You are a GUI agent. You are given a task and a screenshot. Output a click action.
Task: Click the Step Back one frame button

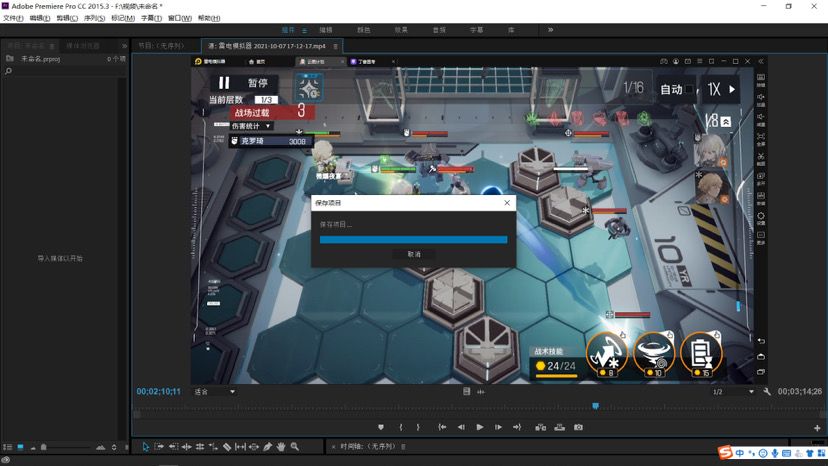coord(461,427)
